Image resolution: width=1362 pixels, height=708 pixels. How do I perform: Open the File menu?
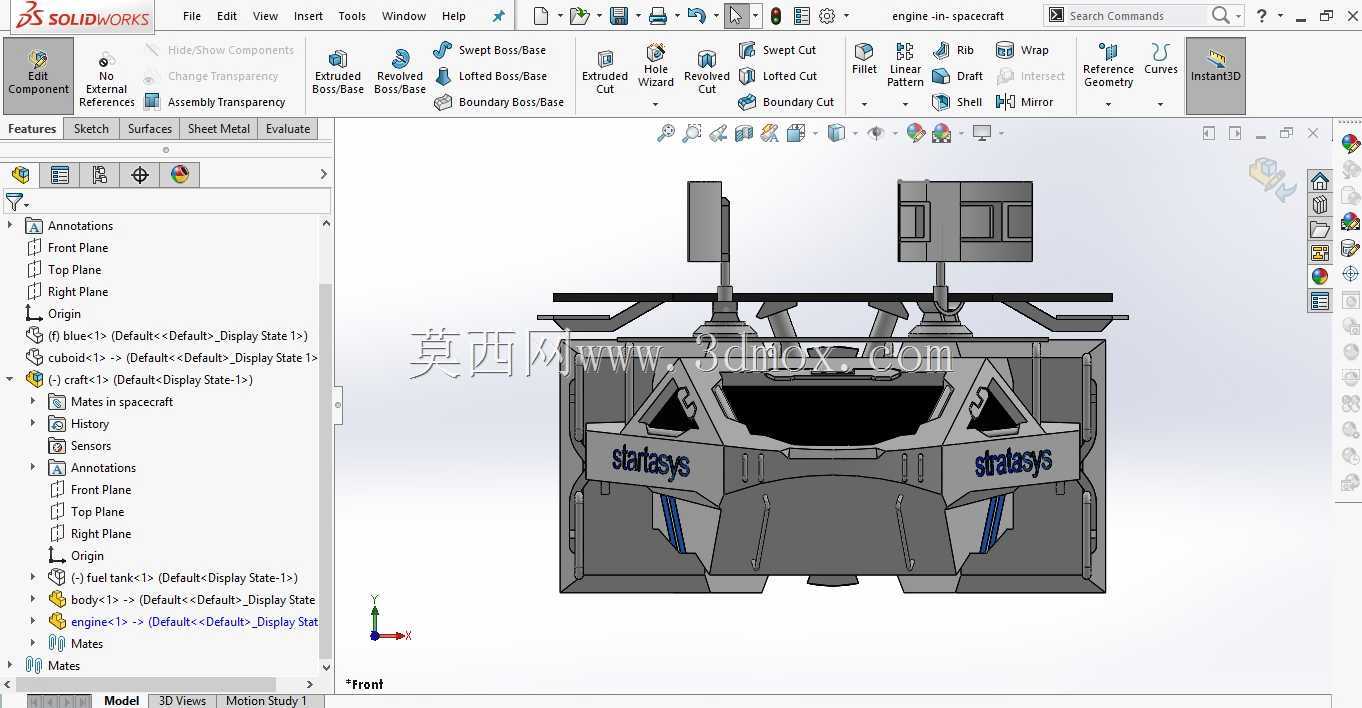point(192,16)
